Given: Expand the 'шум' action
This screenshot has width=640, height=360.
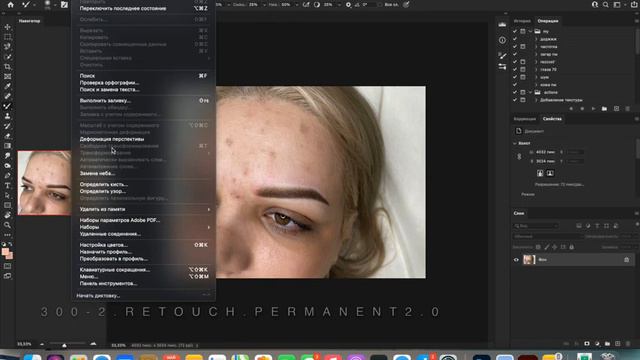Looking at the screenshot, I should tap(536, 77).
